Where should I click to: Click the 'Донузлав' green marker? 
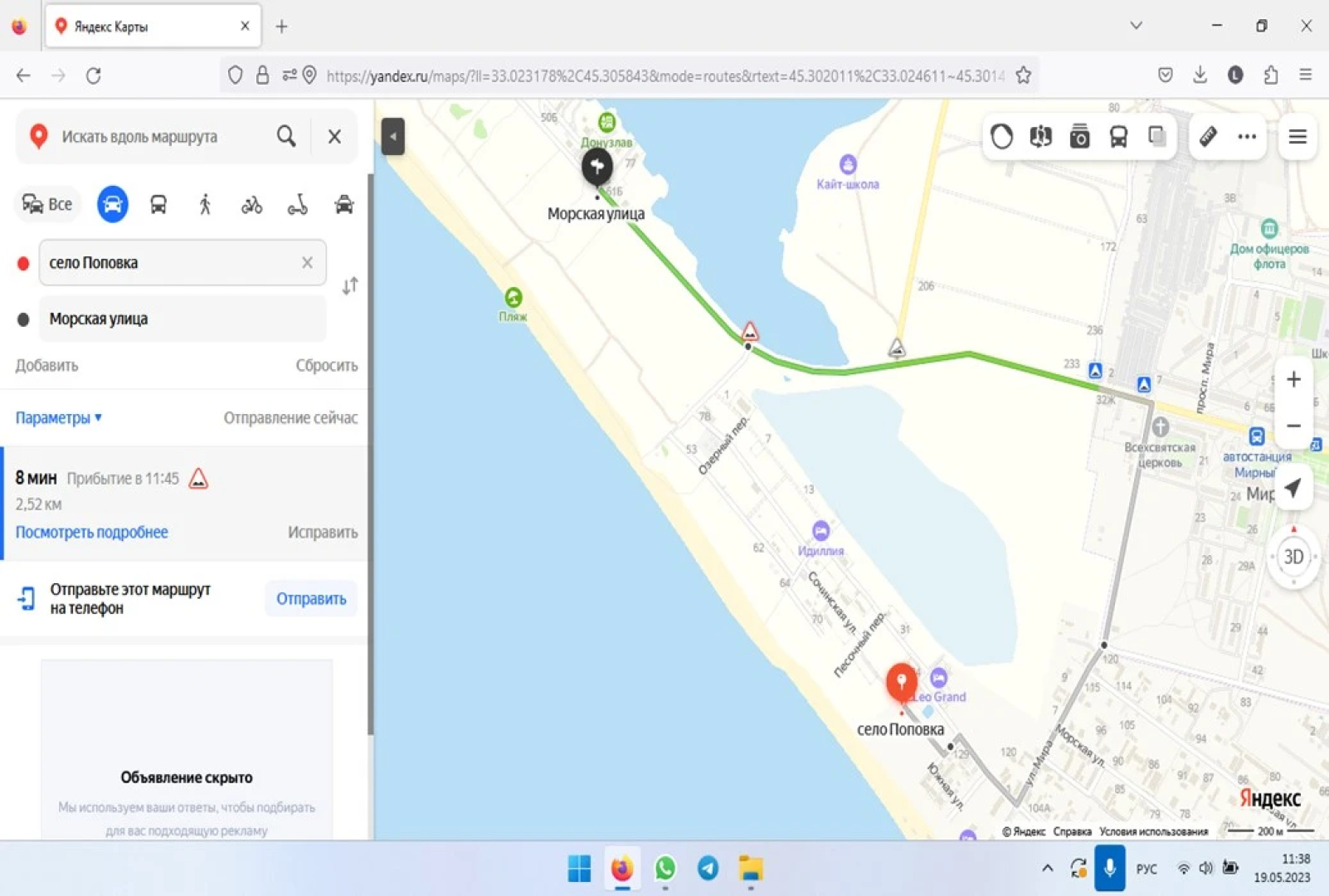(607, 122)
